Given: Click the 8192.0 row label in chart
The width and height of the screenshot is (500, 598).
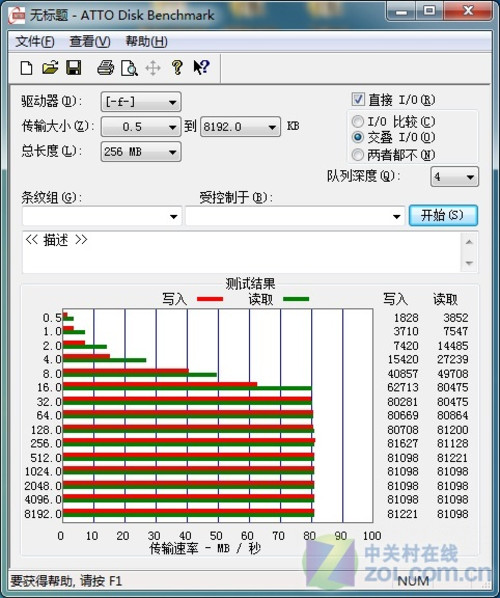Looking at the screenshot, I should (x=42, y=514).
